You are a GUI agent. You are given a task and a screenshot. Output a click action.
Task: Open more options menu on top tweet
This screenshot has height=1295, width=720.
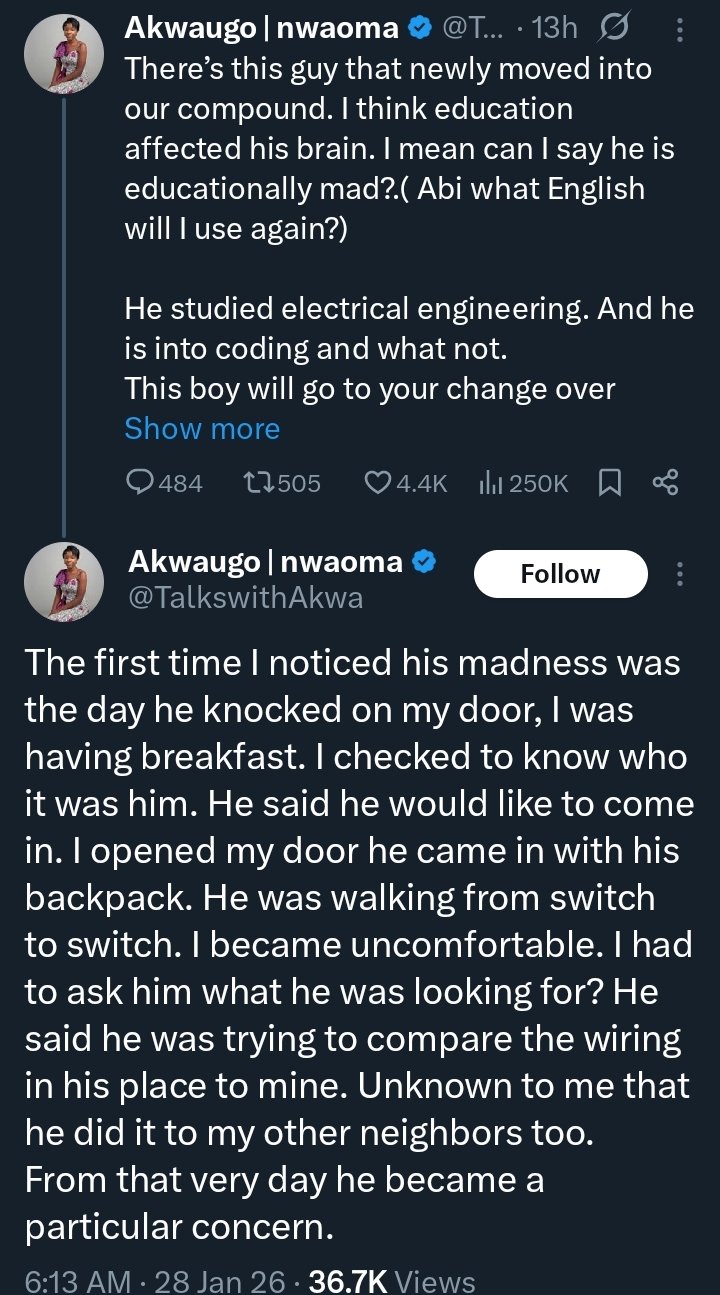681,31
